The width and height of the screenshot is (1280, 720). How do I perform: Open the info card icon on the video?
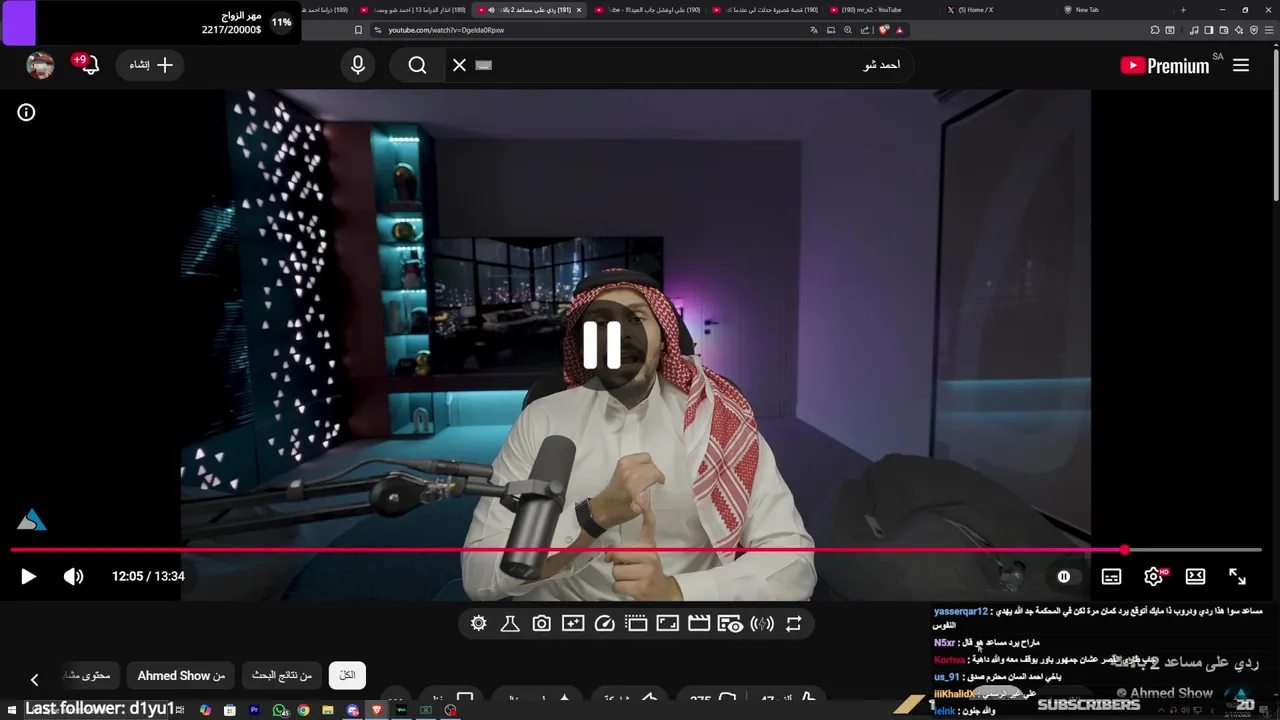(x=26, y=113)
